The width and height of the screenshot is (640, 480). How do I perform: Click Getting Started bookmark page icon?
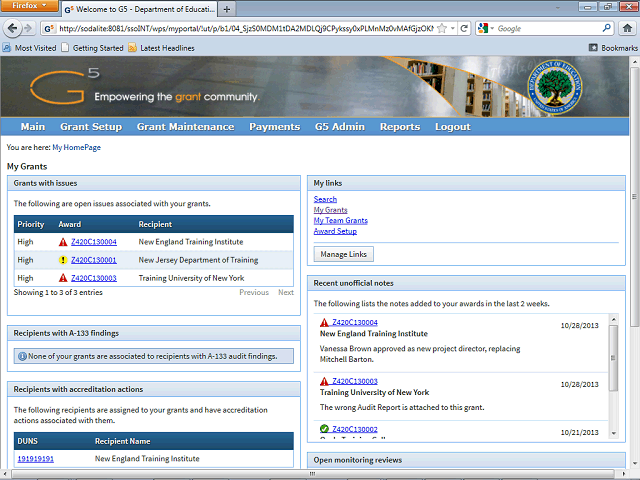click(65, 48)
